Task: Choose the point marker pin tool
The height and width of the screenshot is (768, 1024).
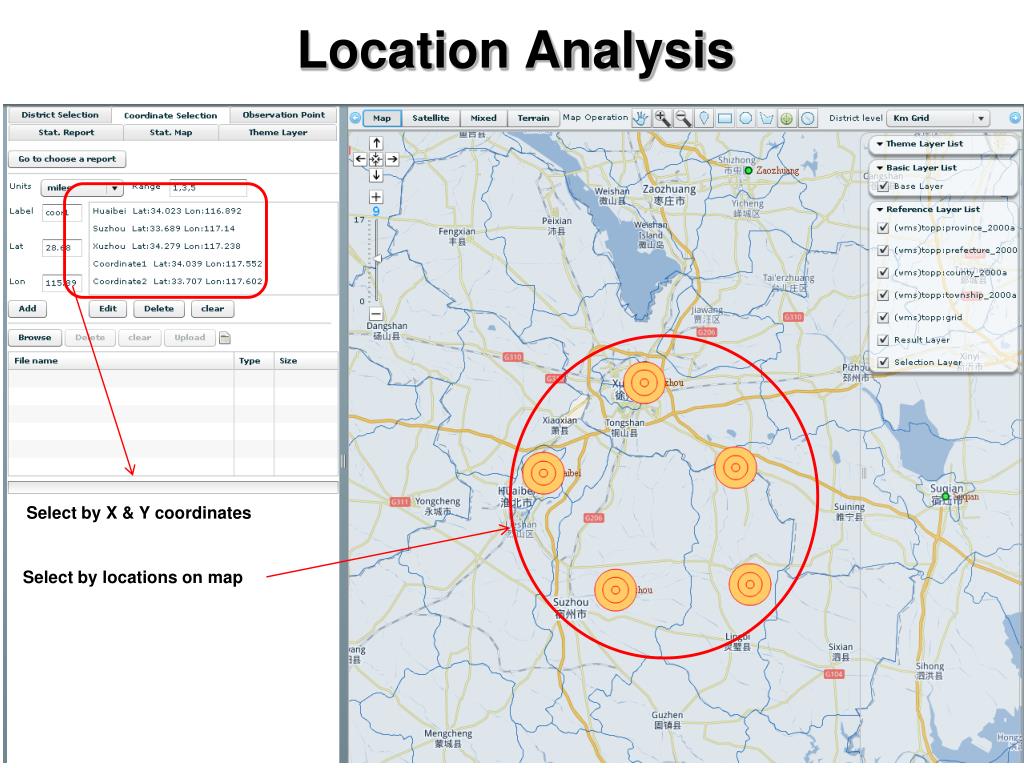Action: [x=704, y=118]
